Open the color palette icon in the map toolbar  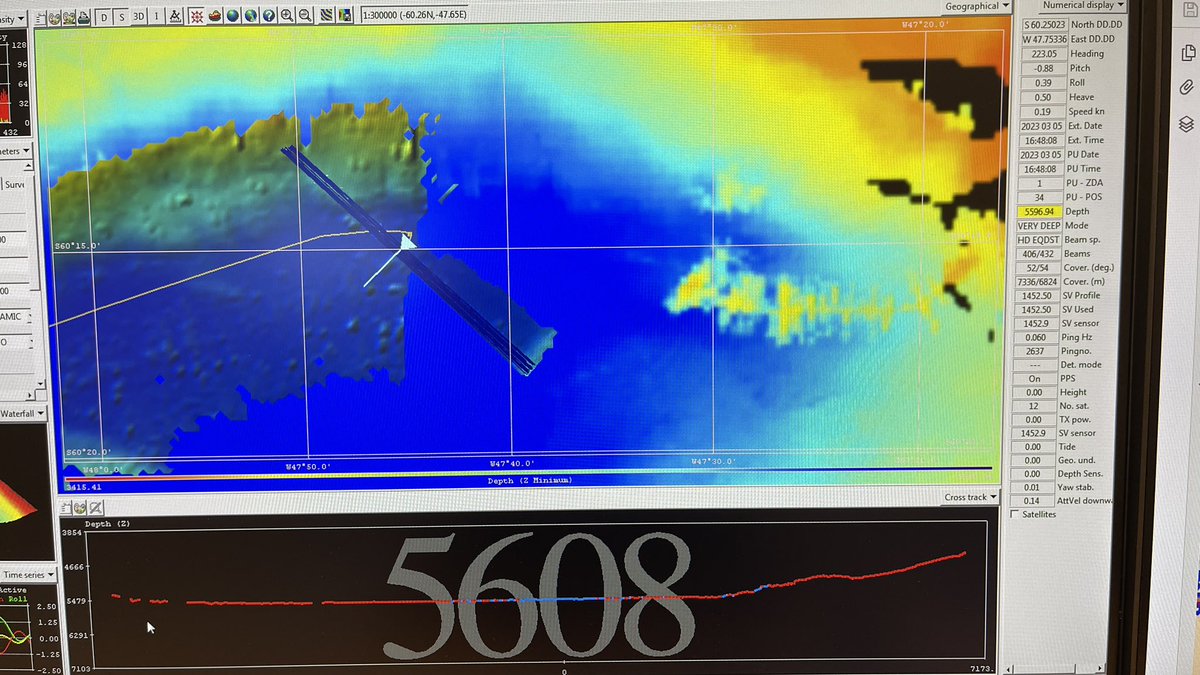point(54,17)
